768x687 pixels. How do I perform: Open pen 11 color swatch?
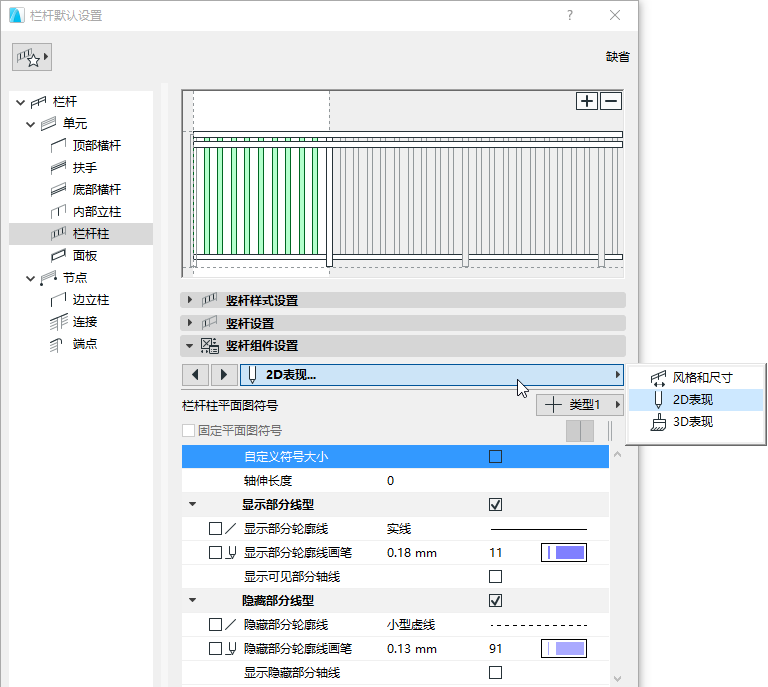coord(564,553)
